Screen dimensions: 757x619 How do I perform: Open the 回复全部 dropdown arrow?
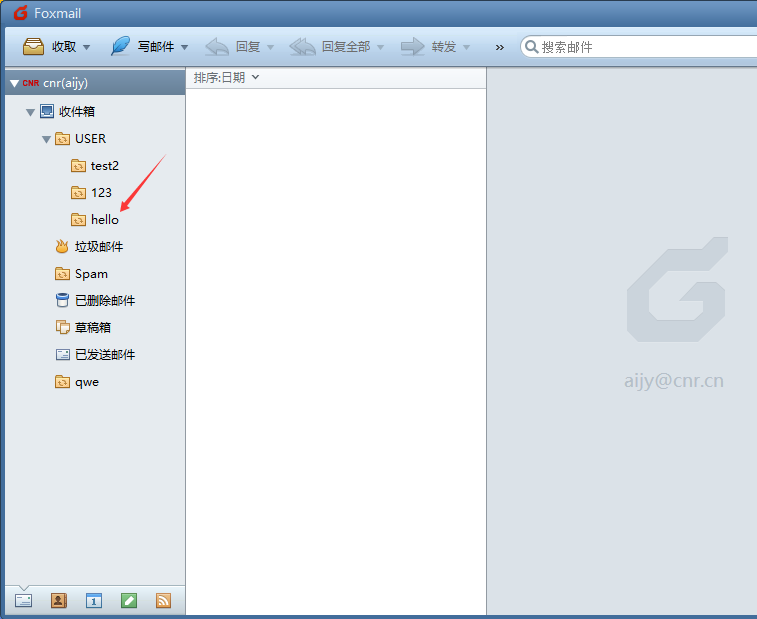tap(380, 47)
